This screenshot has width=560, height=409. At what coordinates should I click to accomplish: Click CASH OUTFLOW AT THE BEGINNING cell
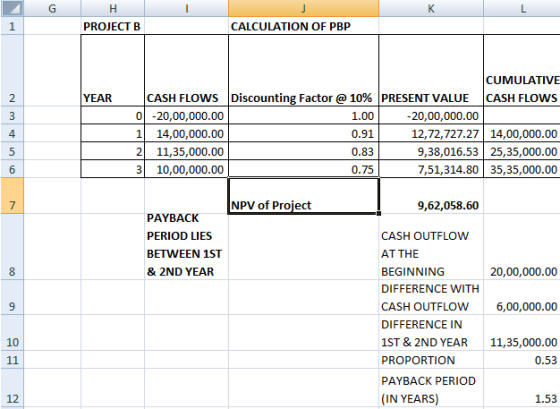pyautogui.click(x=431, y=247)
